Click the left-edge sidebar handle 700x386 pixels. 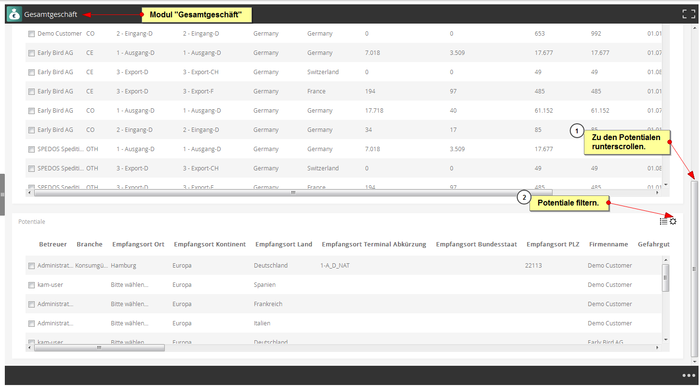click(x=2, y=195)
